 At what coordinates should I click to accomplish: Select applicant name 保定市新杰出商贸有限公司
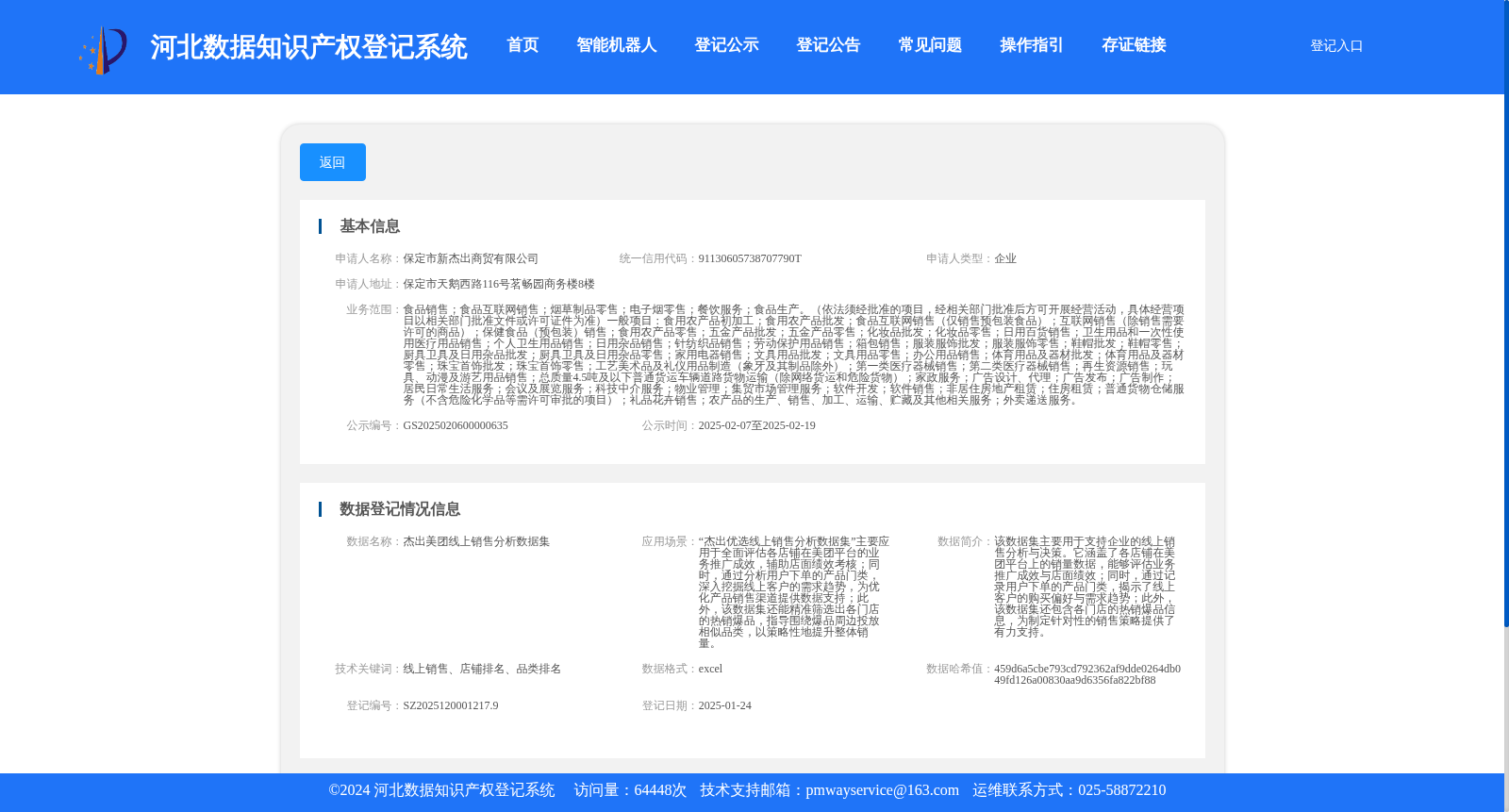[471, 258]
